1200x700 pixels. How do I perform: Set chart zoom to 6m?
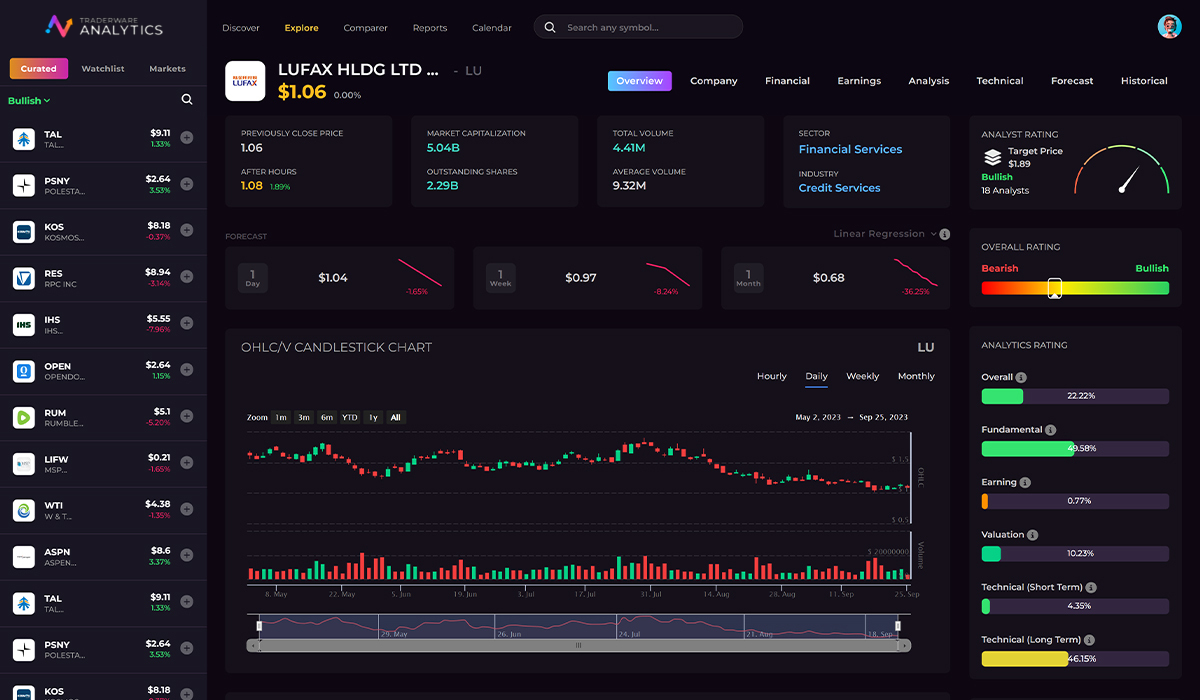point(327,417)
